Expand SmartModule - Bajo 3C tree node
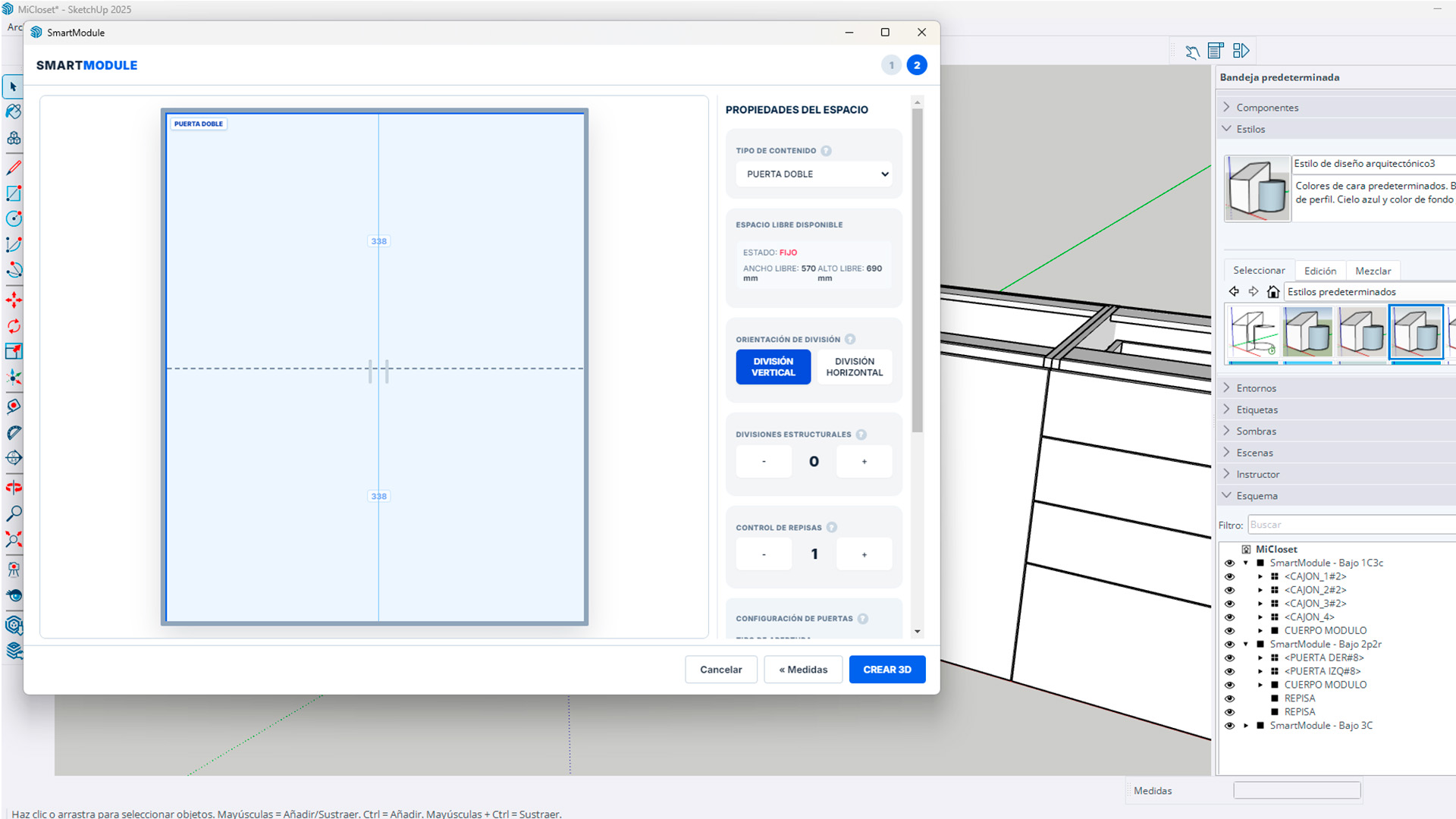 pos(1246,726)
